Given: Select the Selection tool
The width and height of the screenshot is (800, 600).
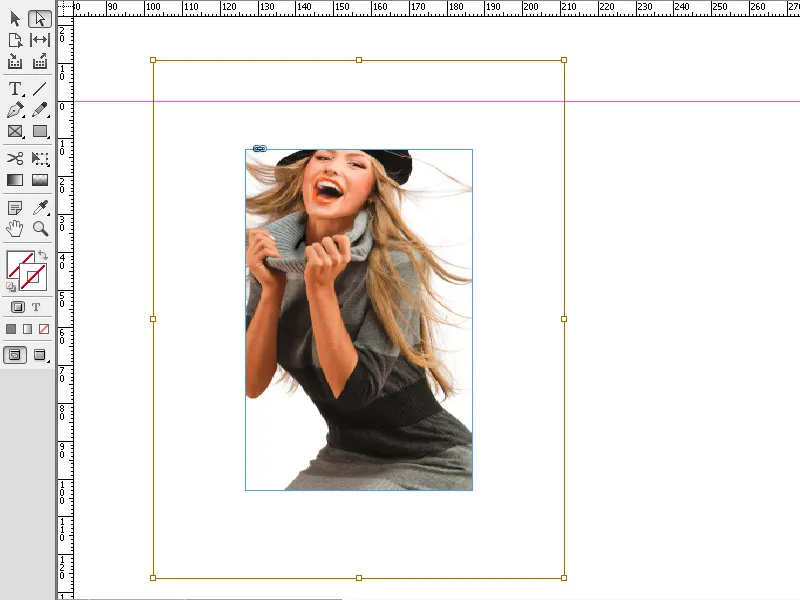Looking at the screenshot, I should (x=14, y=18).
